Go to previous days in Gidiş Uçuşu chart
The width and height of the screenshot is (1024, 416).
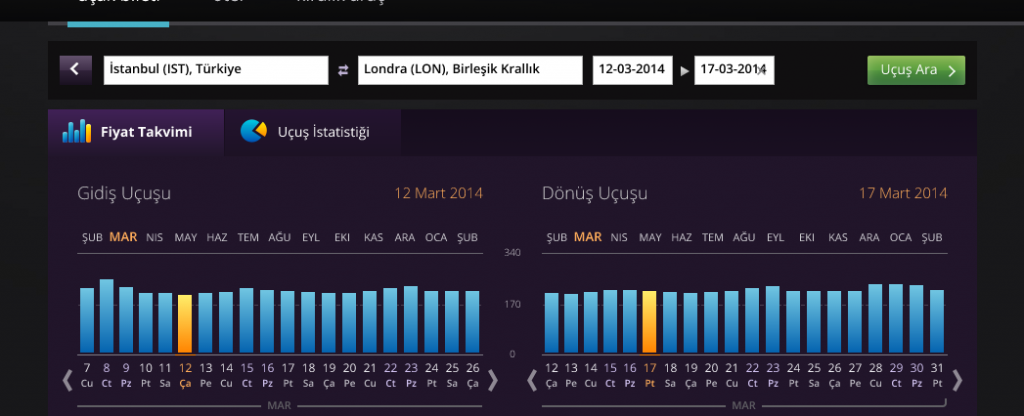coord(68,379)
